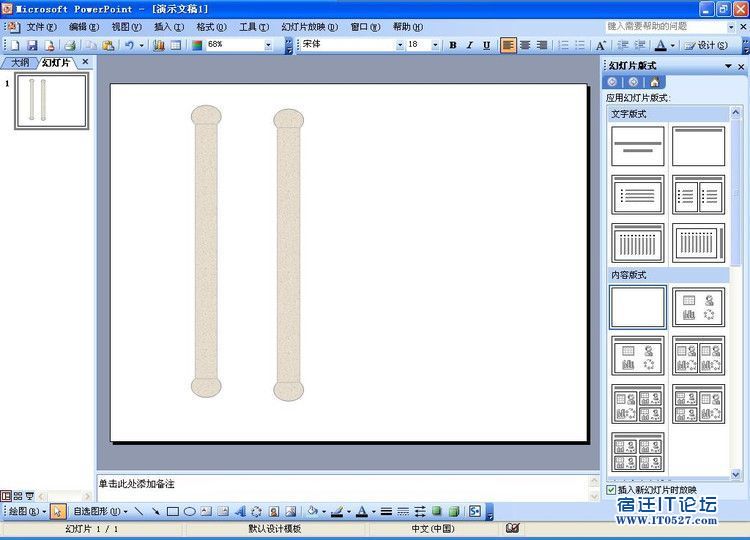Toggle Center alignment button
This screenshot has width=750, height=540.
pos(525,45)
